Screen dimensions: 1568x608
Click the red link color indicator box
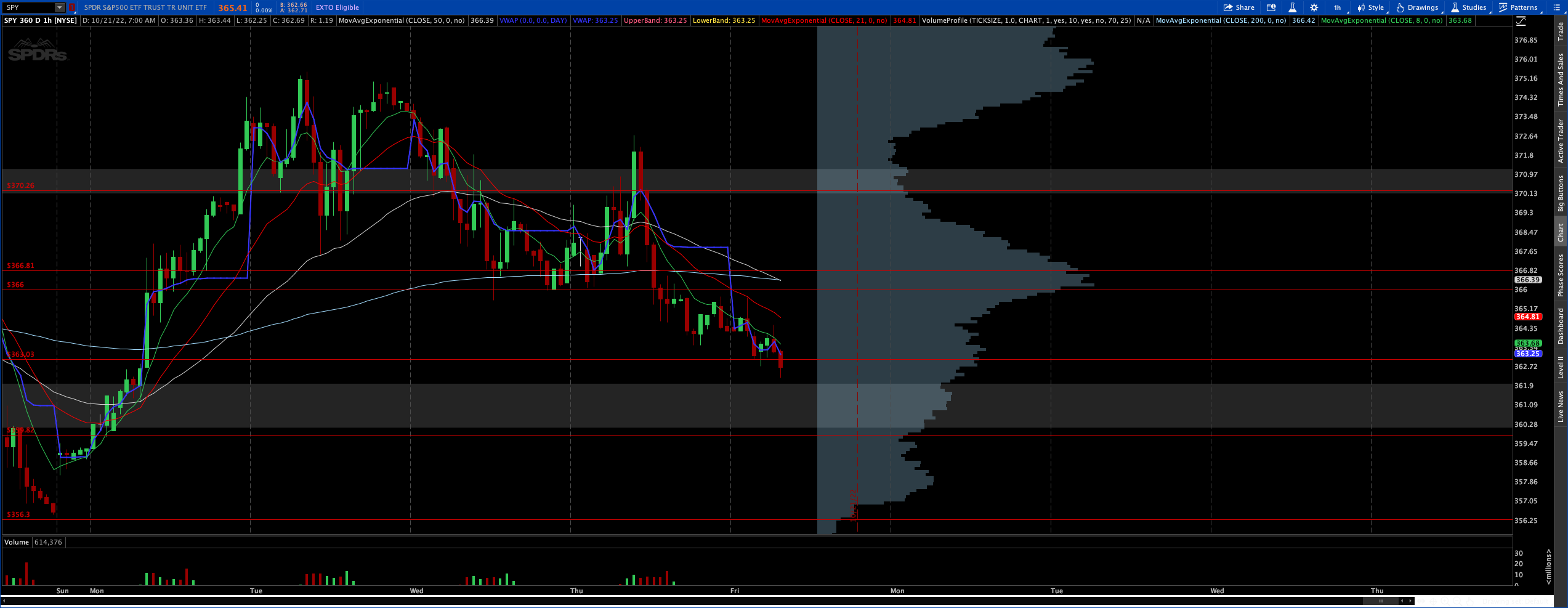click(x=72, y=7)
